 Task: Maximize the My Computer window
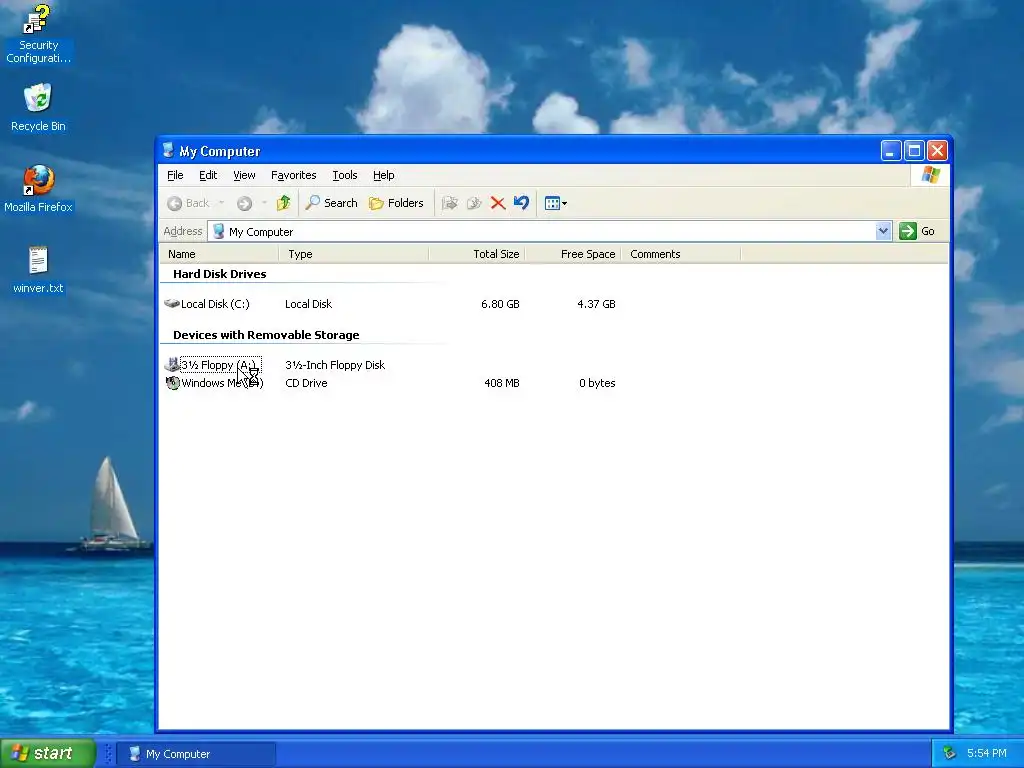(914, 151)
